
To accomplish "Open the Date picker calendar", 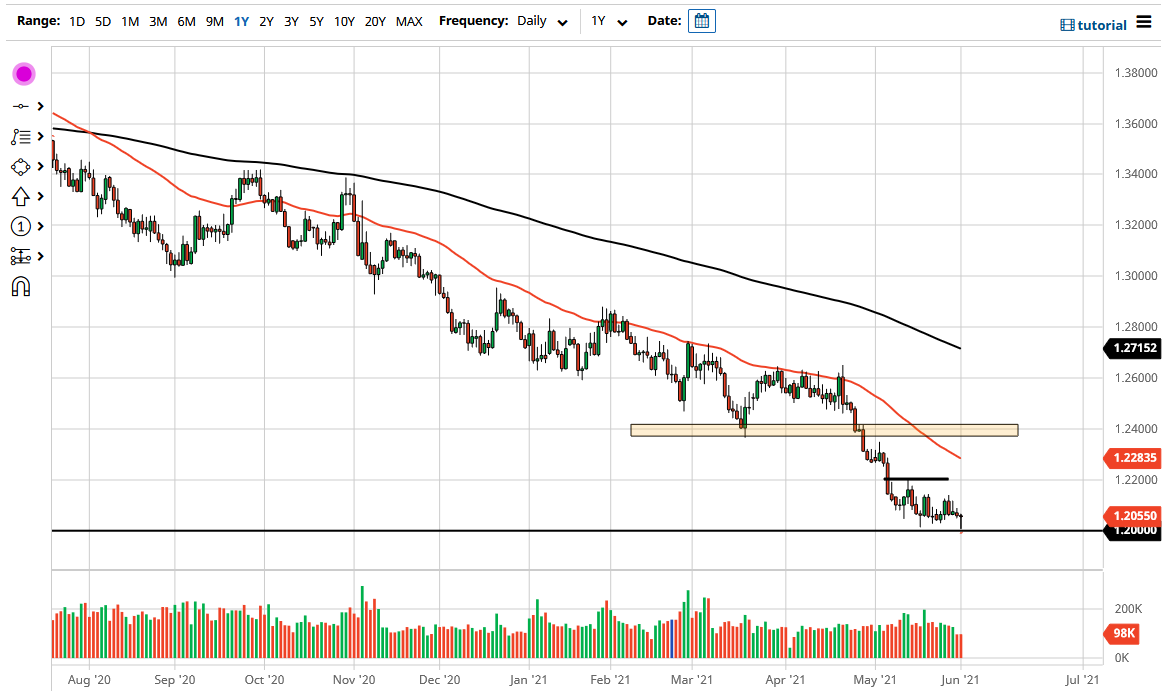I will pos(701,20).
